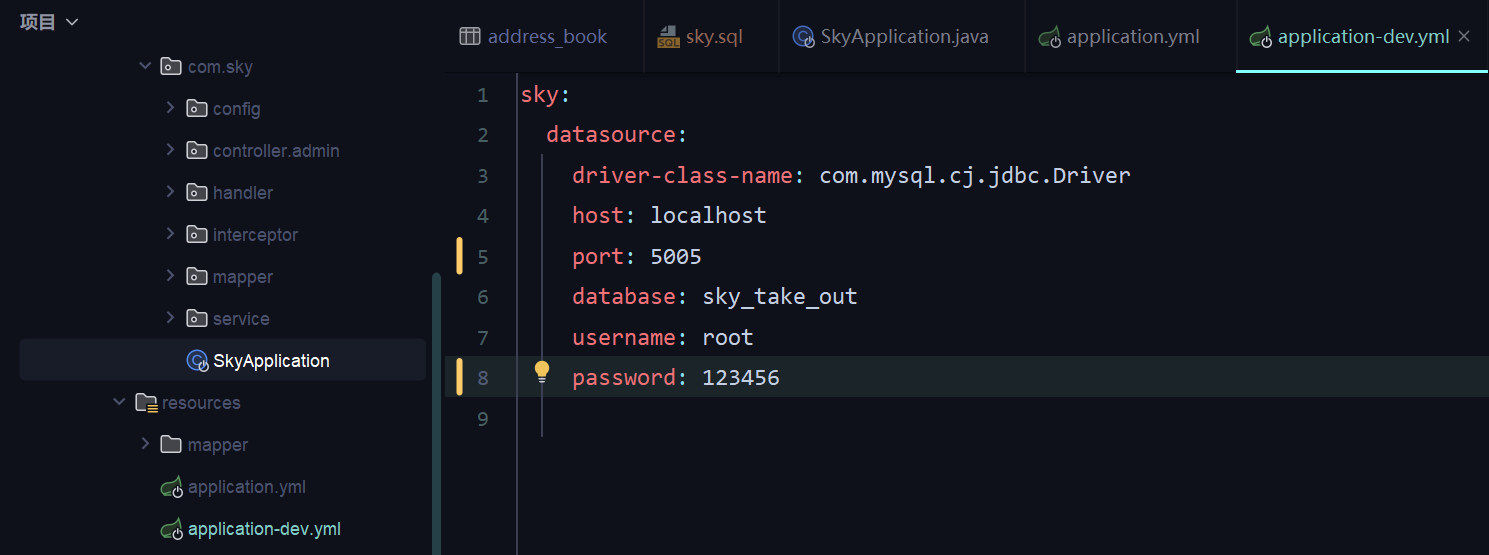Expand the controller.admin package

(171, 150)
